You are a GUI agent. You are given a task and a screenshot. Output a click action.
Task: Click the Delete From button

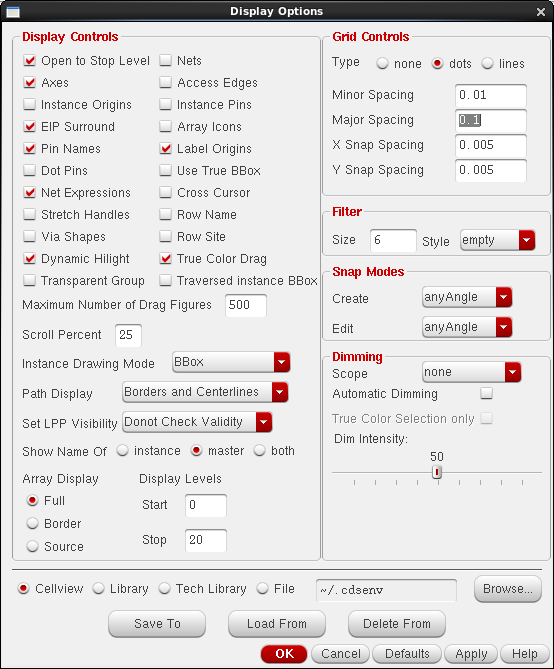point(397,624)
